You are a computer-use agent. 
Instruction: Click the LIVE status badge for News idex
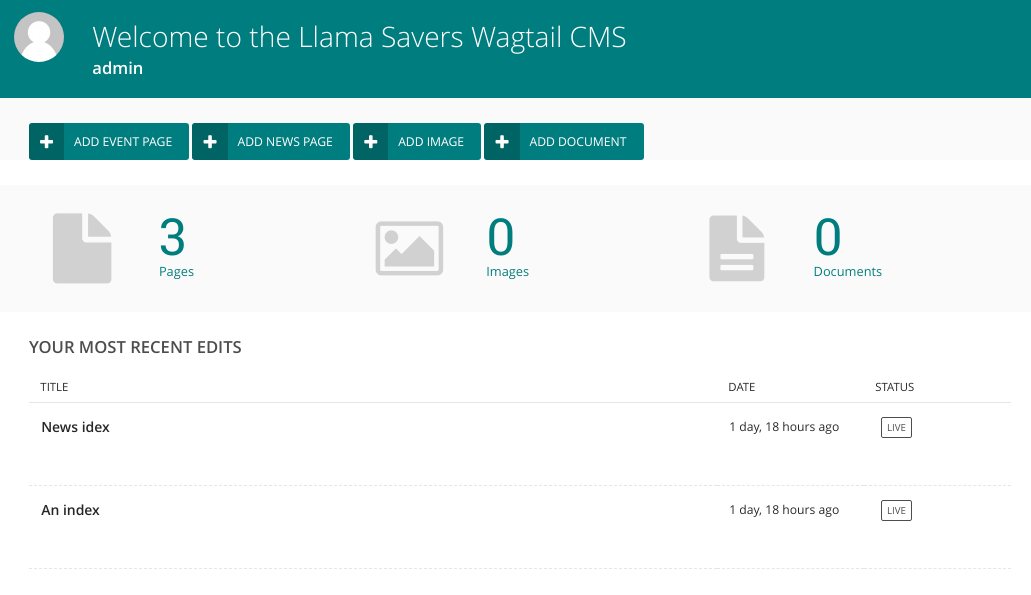click(895, 427)
